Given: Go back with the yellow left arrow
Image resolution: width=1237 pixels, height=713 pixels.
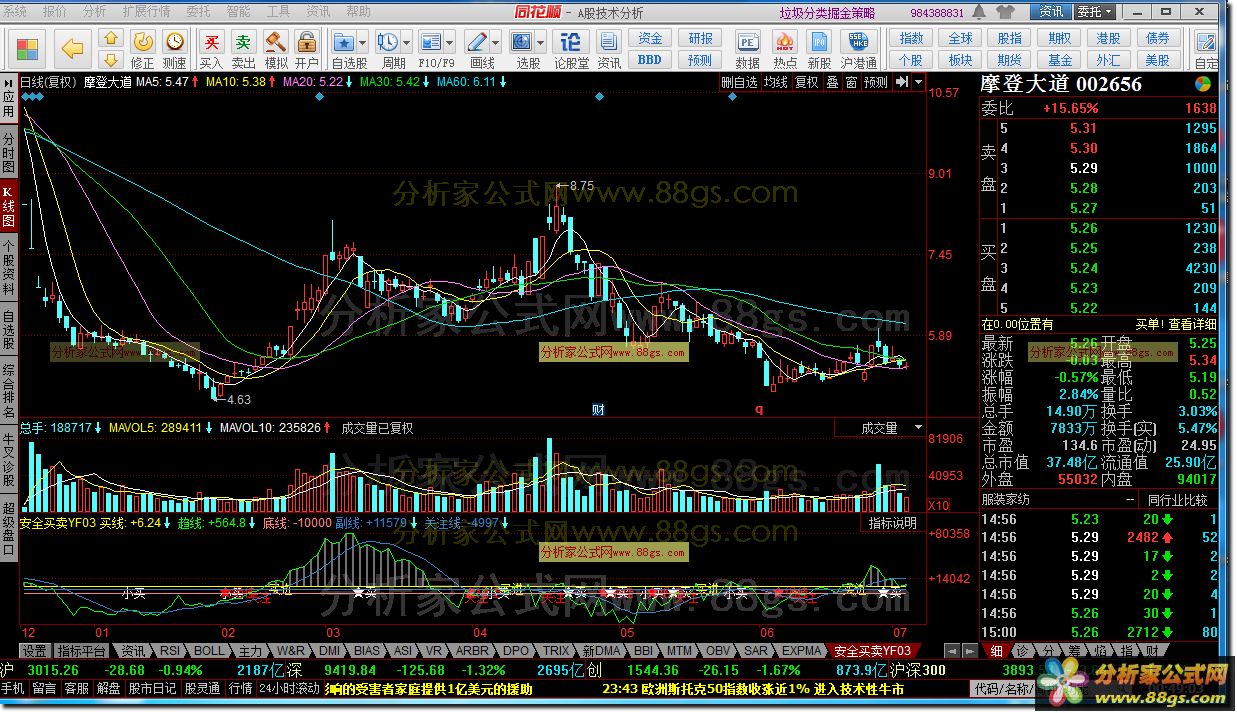Looking at the screenshot, I should point(71,47).
